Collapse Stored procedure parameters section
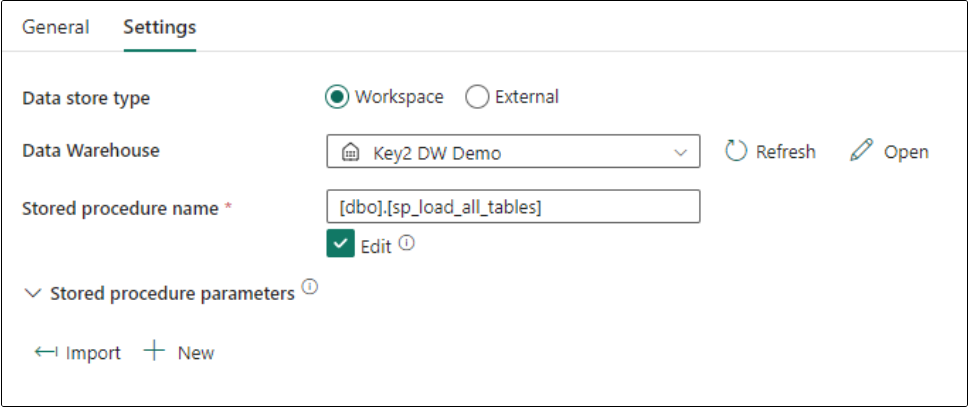This screenshot has width=969, height=410. pos(32,293)
